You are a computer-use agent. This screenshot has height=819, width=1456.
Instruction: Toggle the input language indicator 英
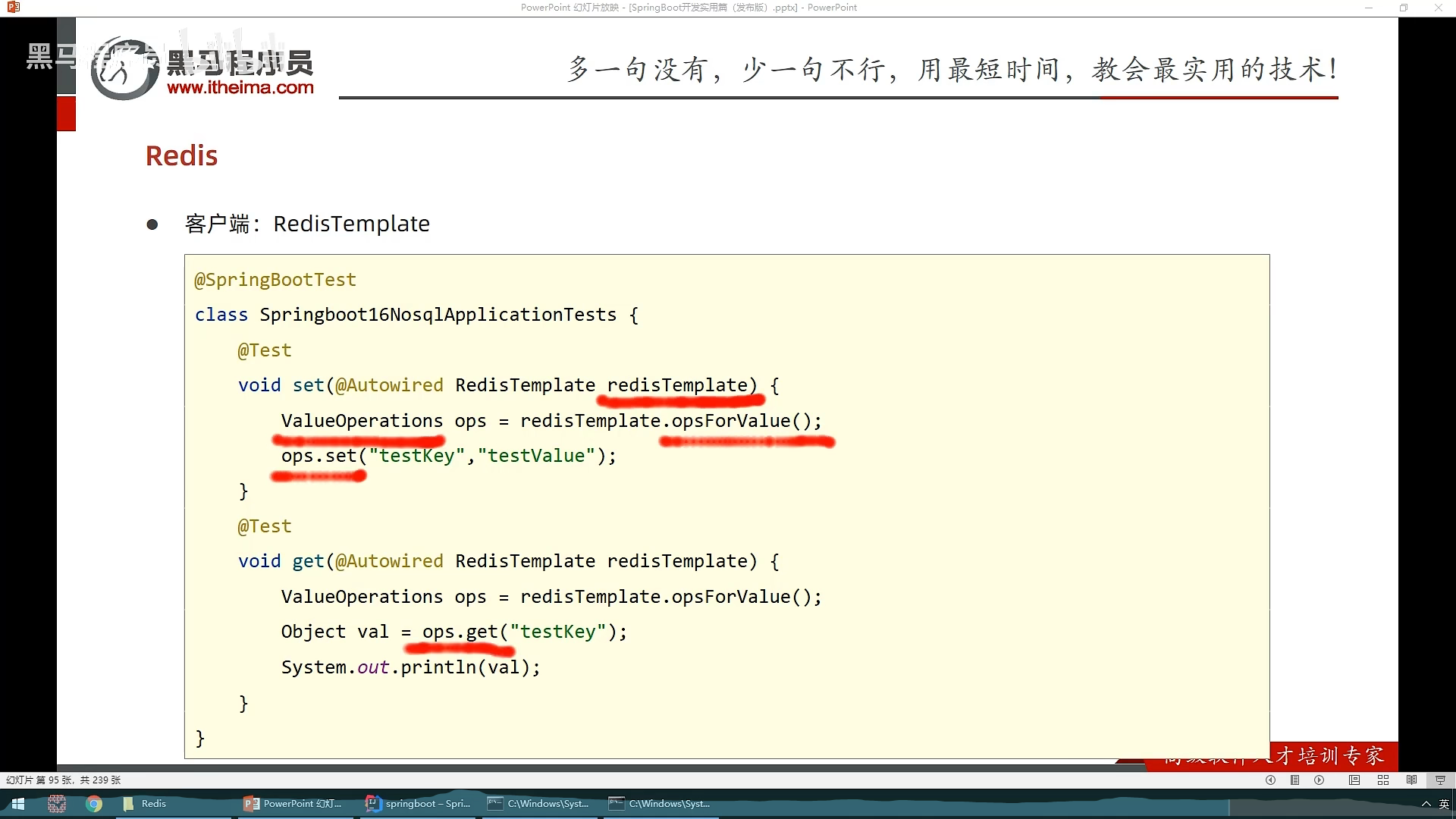pyautogui.click(x=1444, y=804)
